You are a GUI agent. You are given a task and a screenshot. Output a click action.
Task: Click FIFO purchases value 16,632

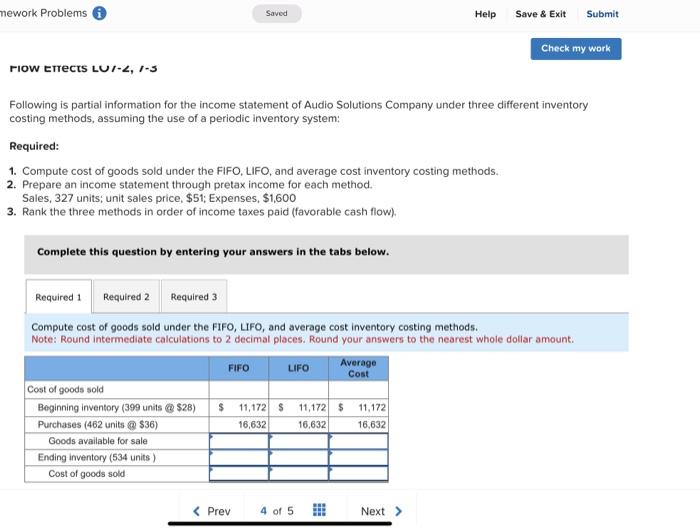pyautogui.click(x=252, y=424)
